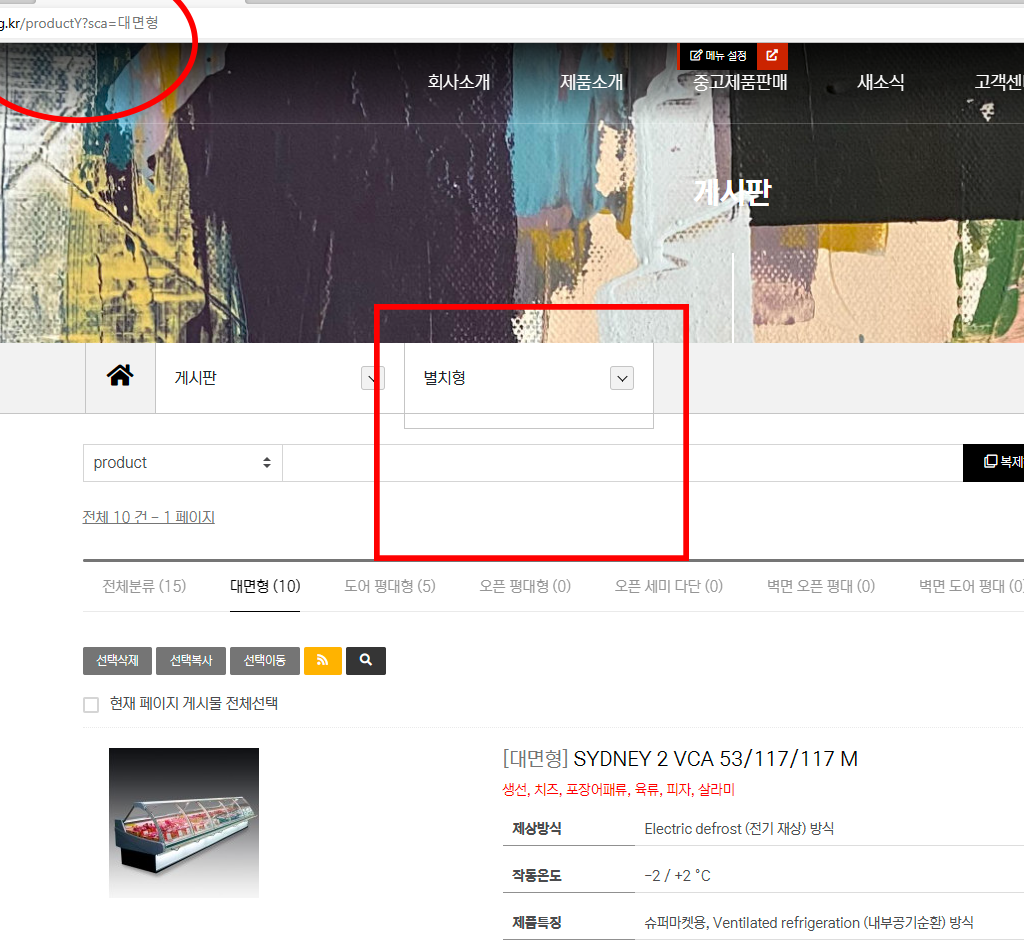
Task: Click the red external link icon
Action: 772,56
